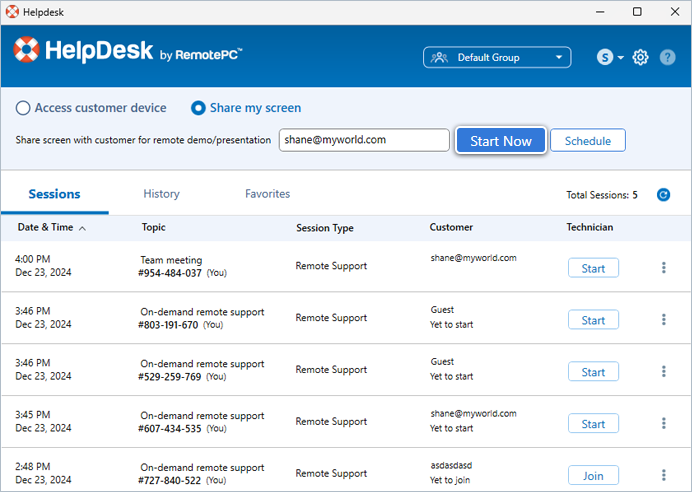
Task: Click the Start Now button
Action: tap(501, 141)
